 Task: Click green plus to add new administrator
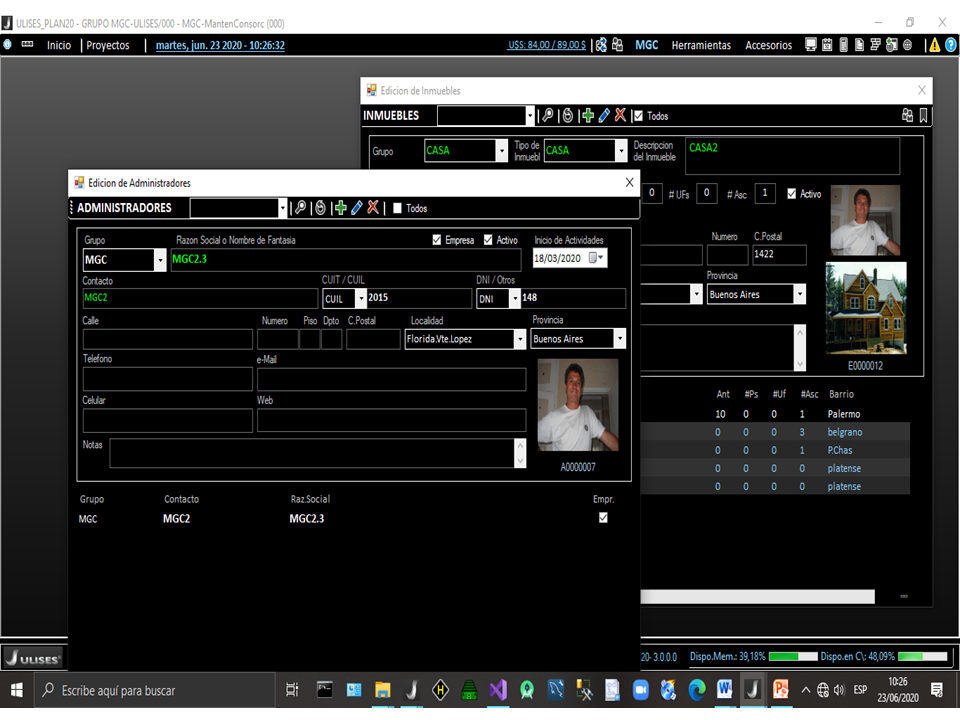pos(340,208)
